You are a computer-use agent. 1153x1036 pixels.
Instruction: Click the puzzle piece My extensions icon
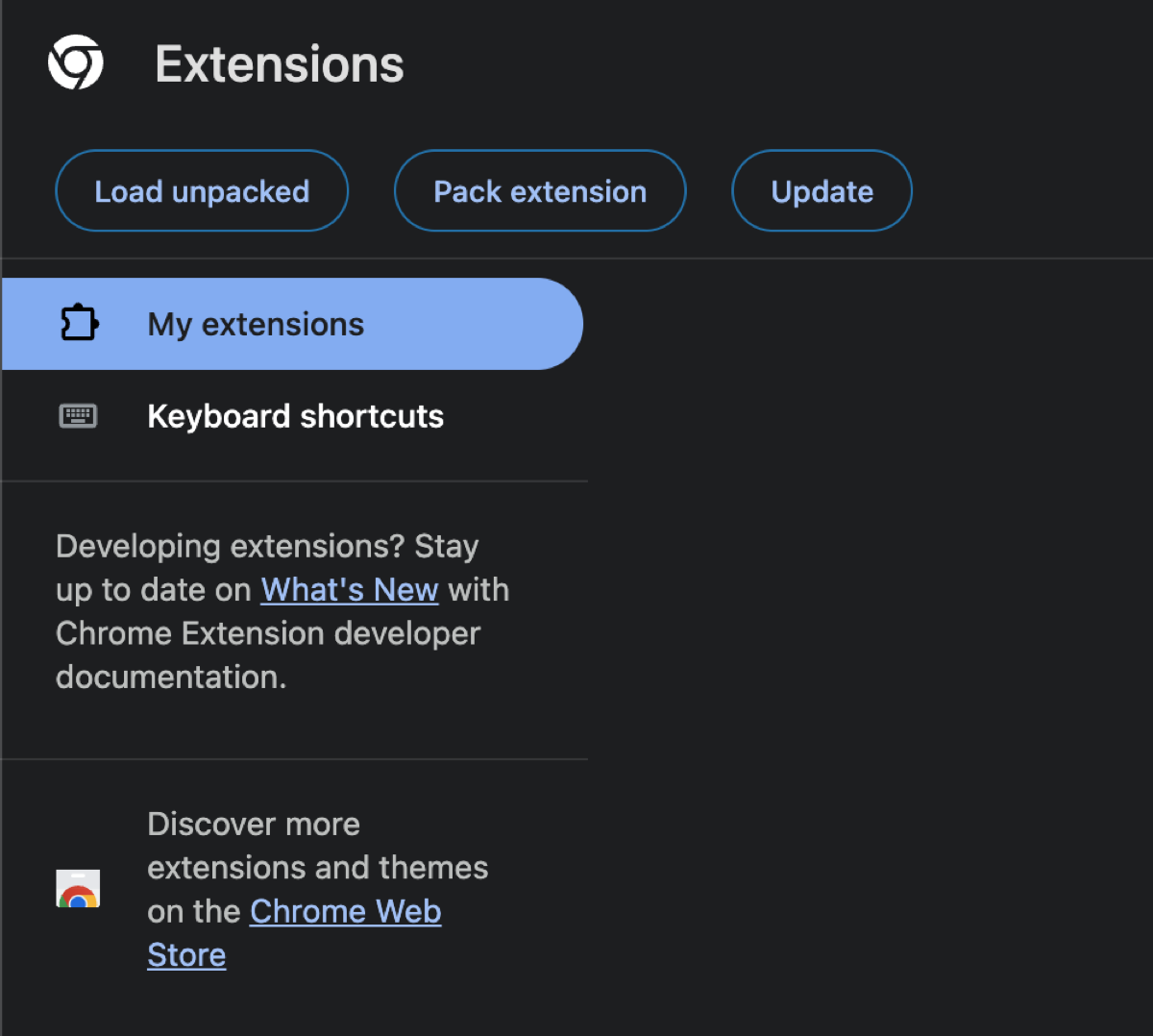[79, 323]
